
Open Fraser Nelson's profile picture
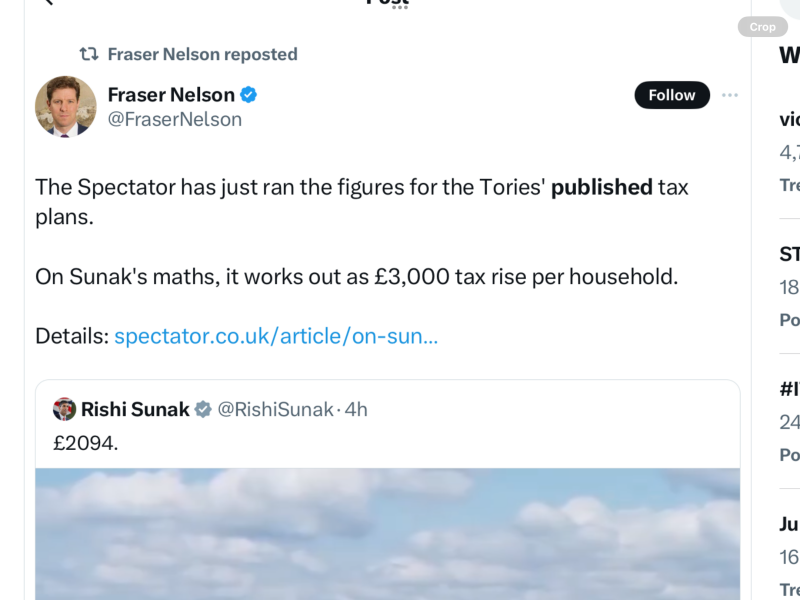66,106
